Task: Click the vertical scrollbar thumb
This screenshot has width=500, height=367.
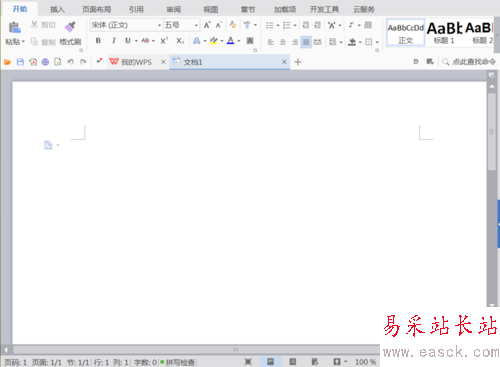Action: (491, 132)
